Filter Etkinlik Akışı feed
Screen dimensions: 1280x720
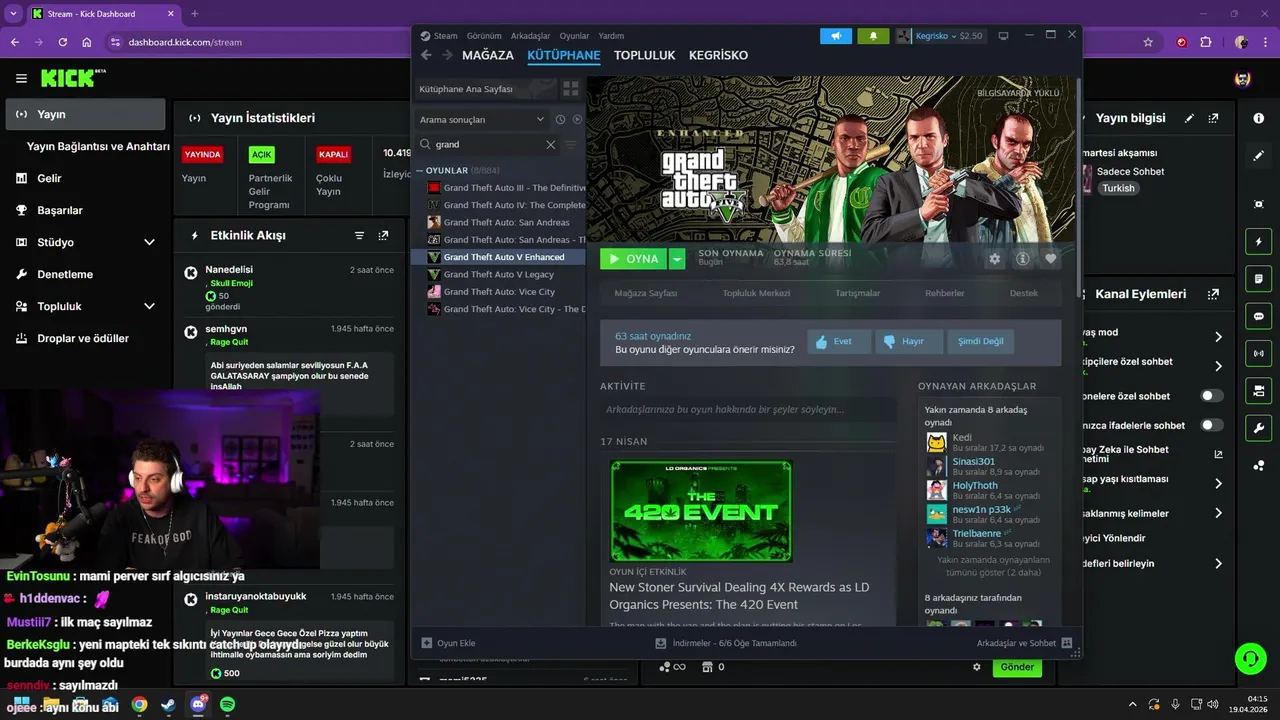[359, 235]
